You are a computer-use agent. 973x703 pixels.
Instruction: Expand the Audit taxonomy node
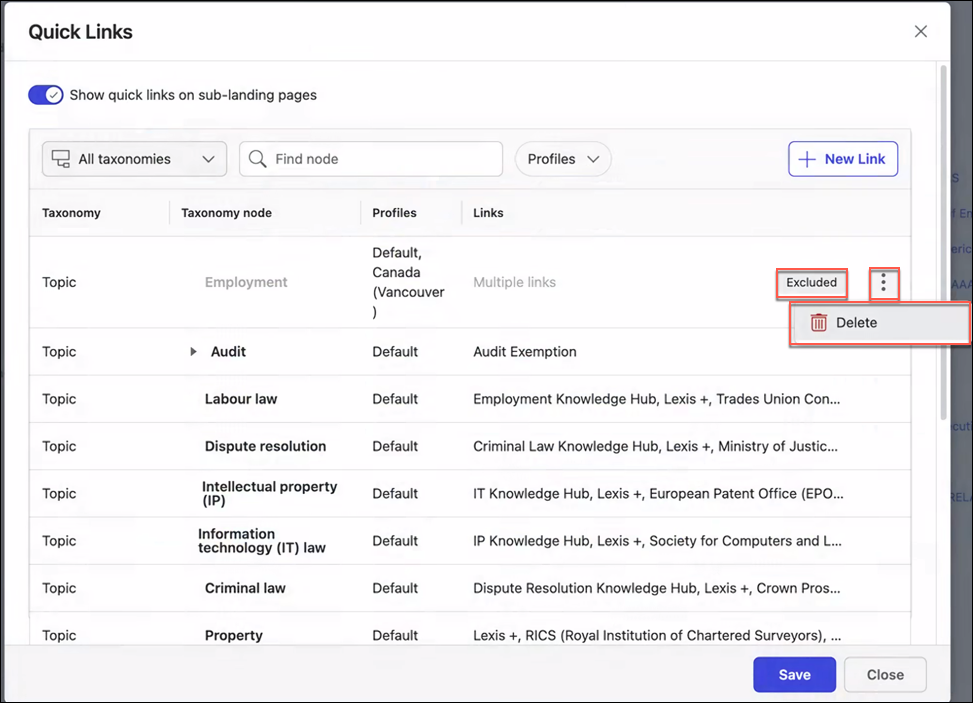(193, 352)
